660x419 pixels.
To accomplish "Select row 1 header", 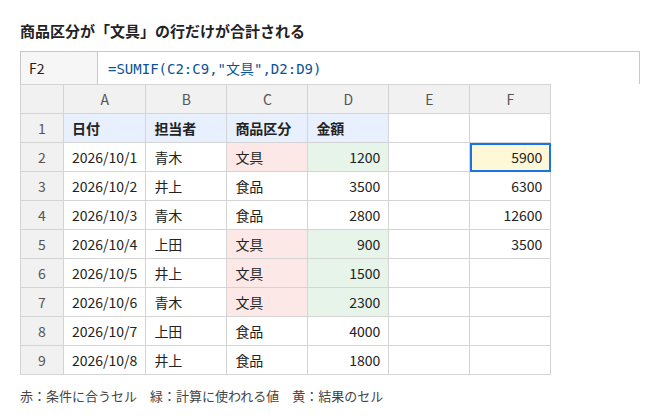I will (42, 128).
